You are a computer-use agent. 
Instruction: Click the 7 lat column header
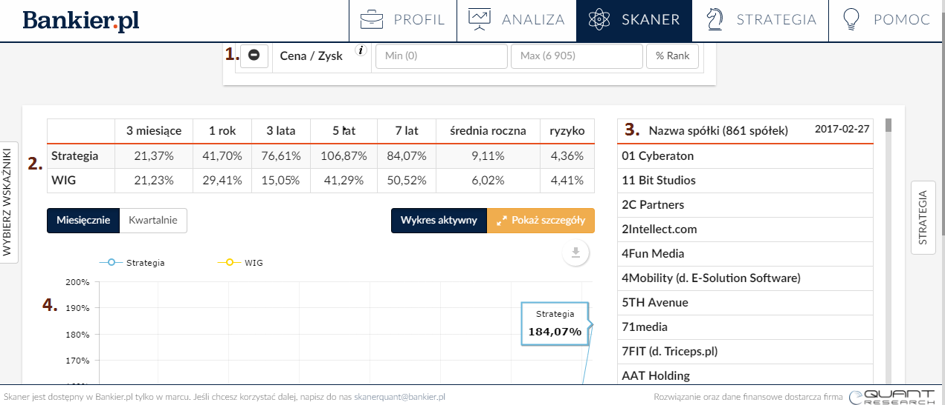pos(407,131)
